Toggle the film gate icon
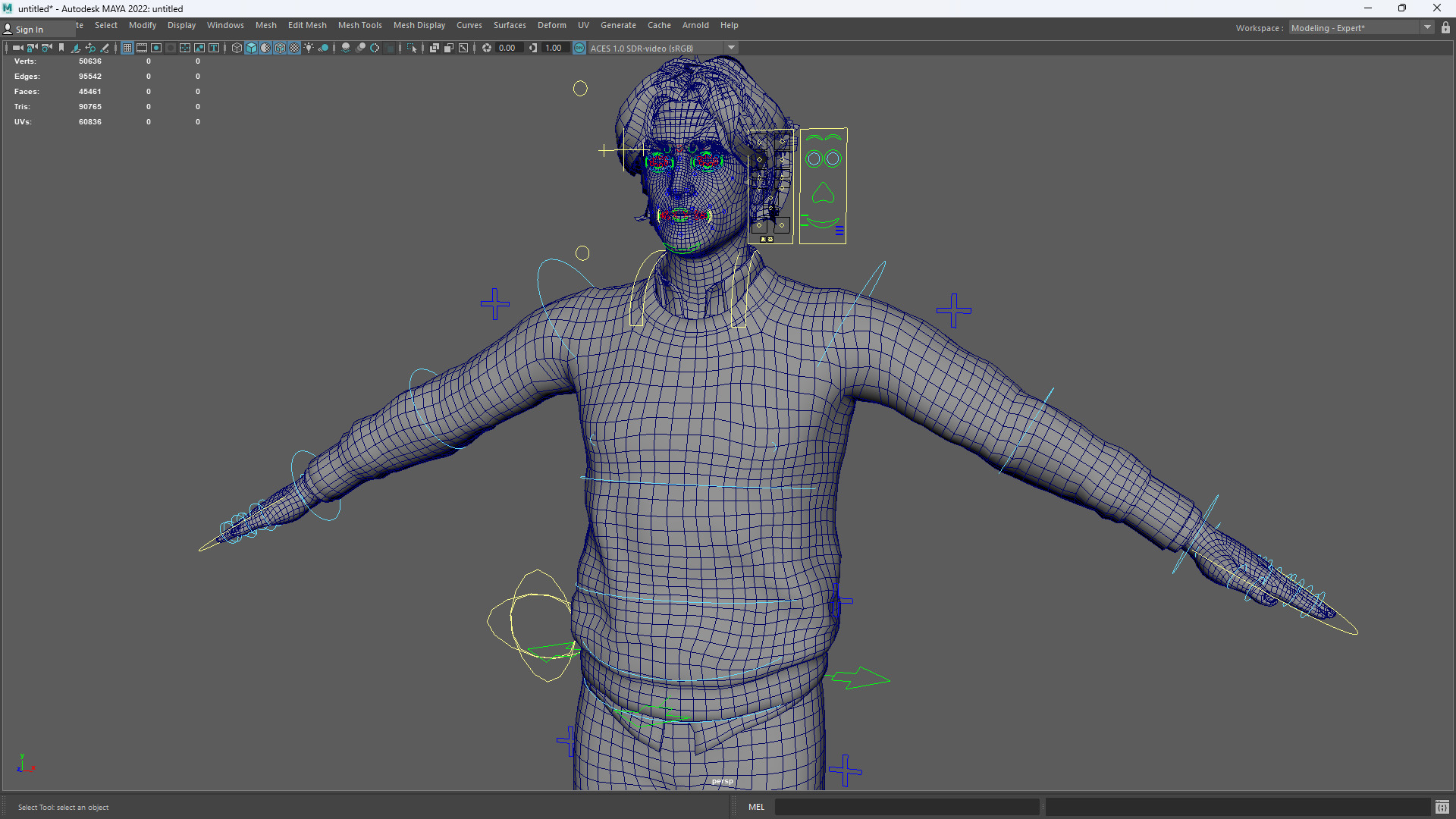This screenshot has height=819, width=1456. click(142, 48)
